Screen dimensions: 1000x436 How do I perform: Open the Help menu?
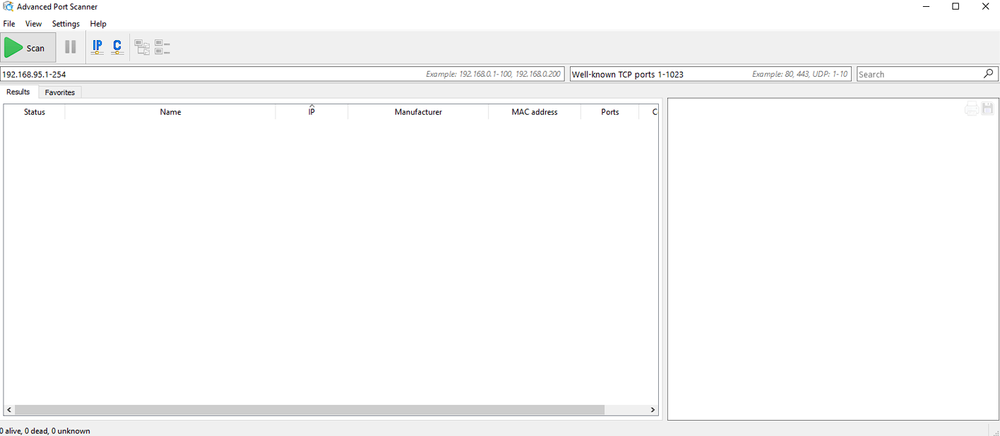point(98,23)
